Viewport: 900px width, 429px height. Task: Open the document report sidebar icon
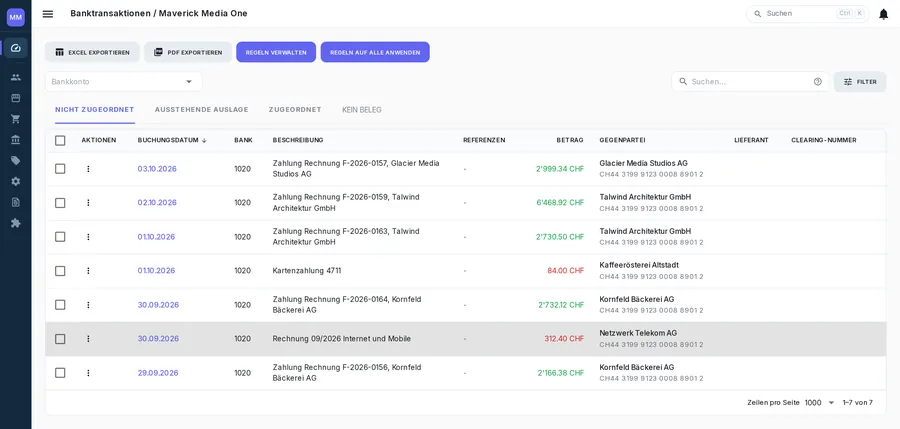pos(15,202)
